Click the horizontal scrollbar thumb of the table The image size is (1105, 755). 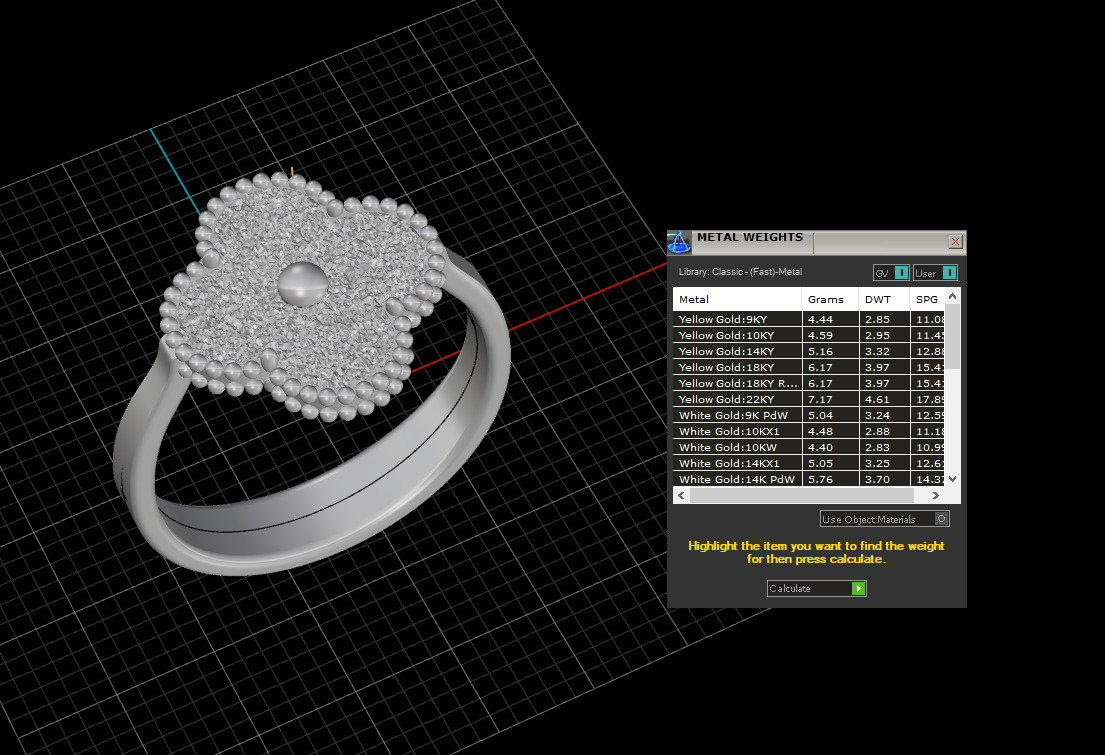pyautogui.click(x=801, y=496)
